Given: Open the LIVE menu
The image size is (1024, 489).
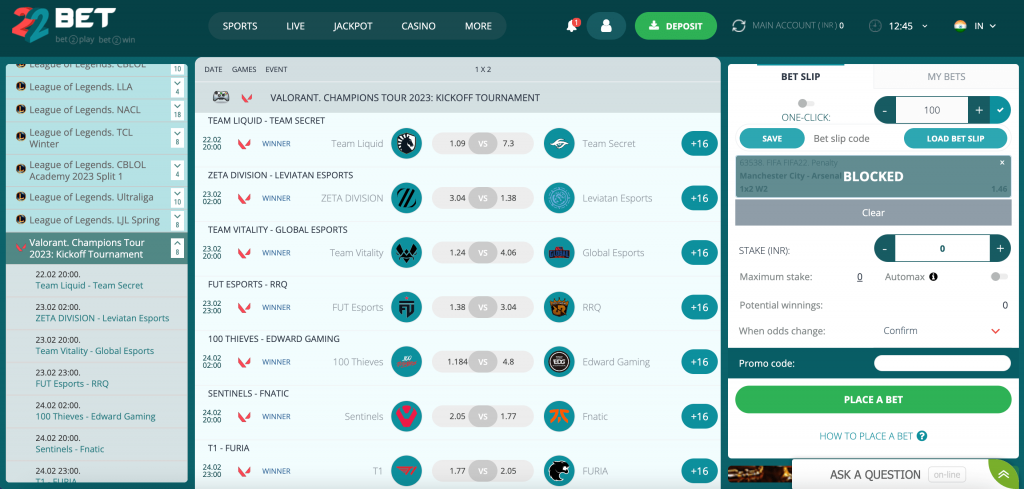Looking at the screenshot, I should point(295,26).
